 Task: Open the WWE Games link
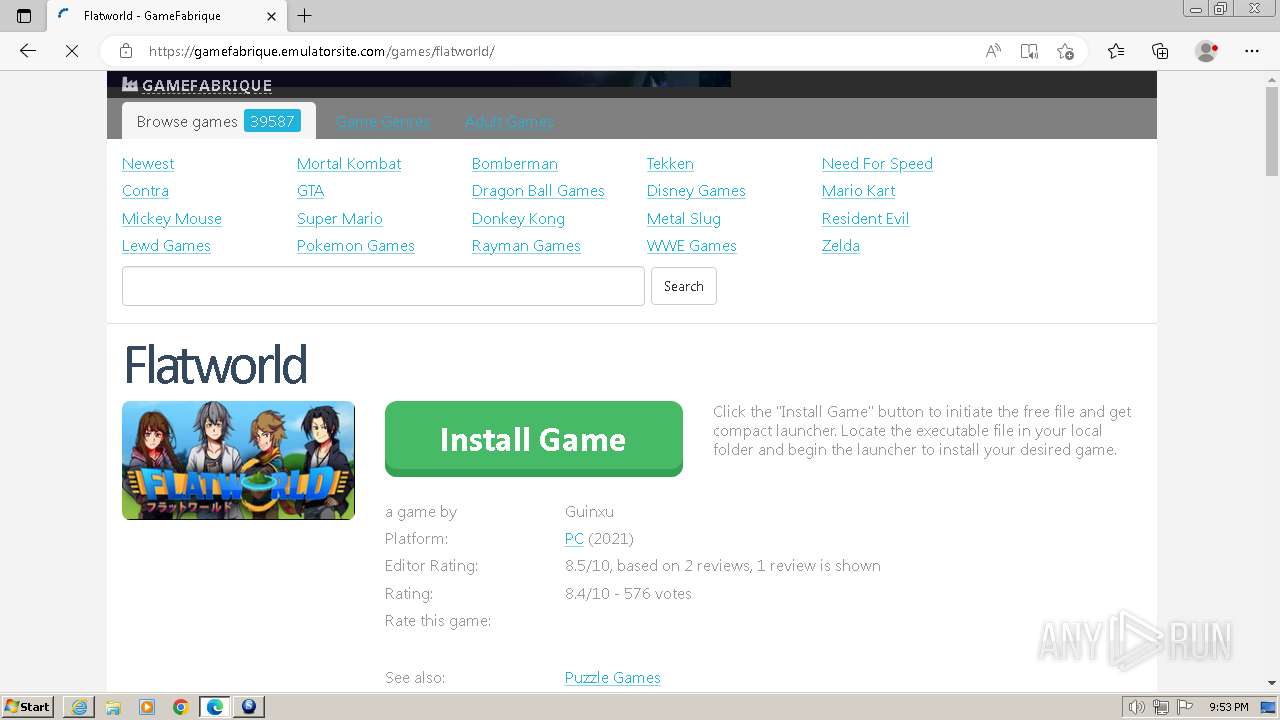click(x=692, y=246)
